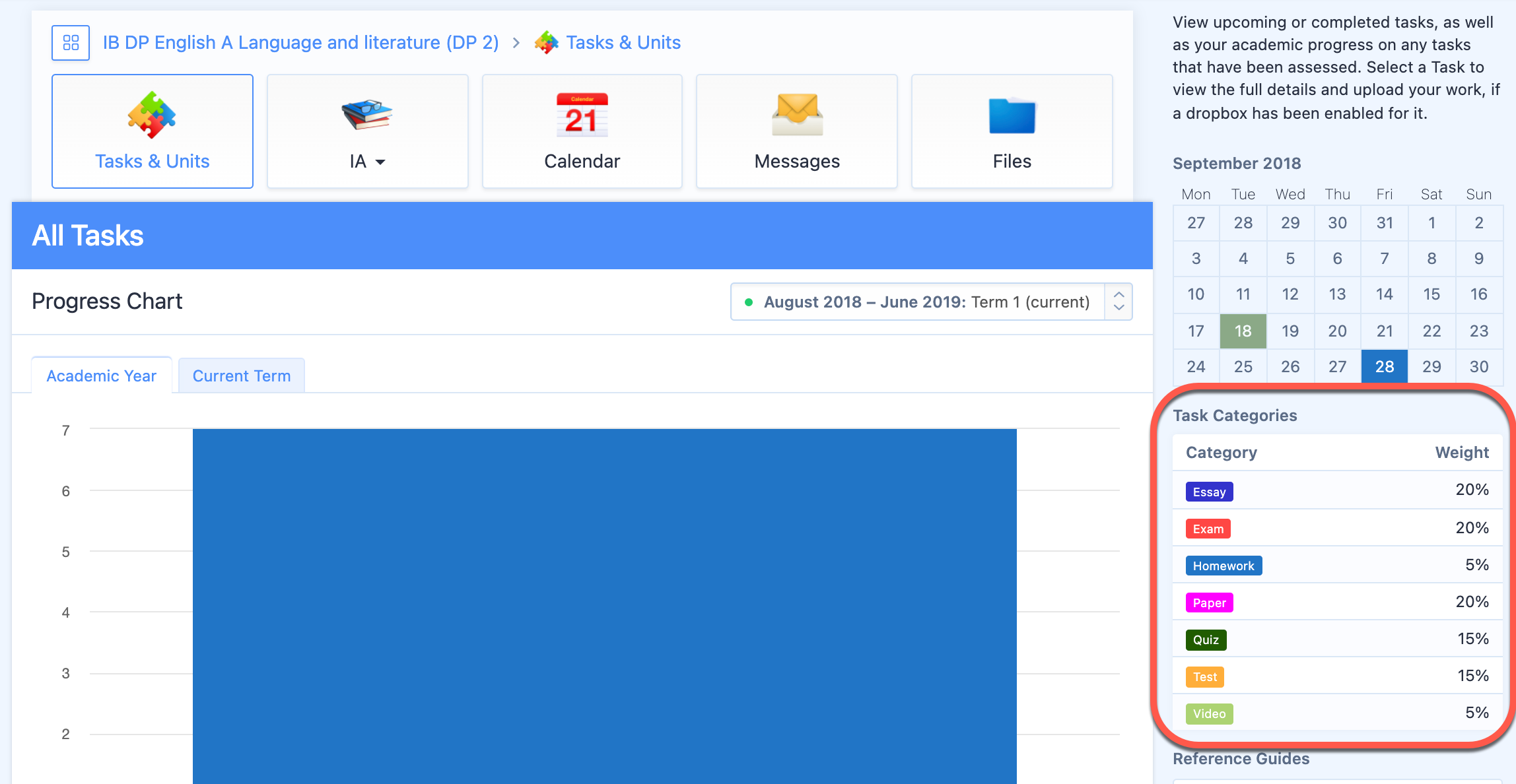The image size is (1516, 784).
Task: Click the Progress Chart heading
Action: coord(107,301)
